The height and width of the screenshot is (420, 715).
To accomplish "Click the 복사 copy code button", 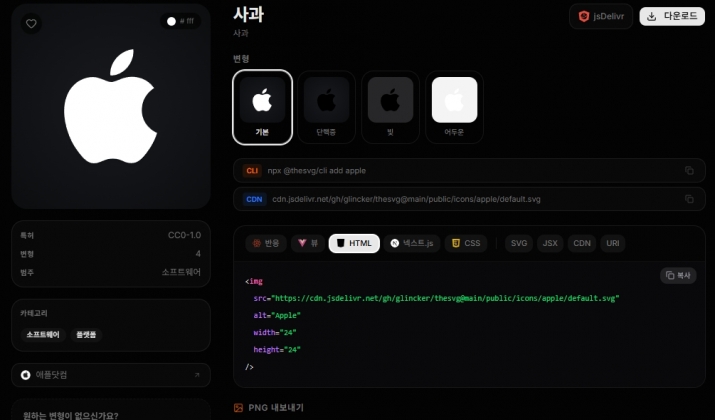I will pyautogui.click(x=678, y=275).
